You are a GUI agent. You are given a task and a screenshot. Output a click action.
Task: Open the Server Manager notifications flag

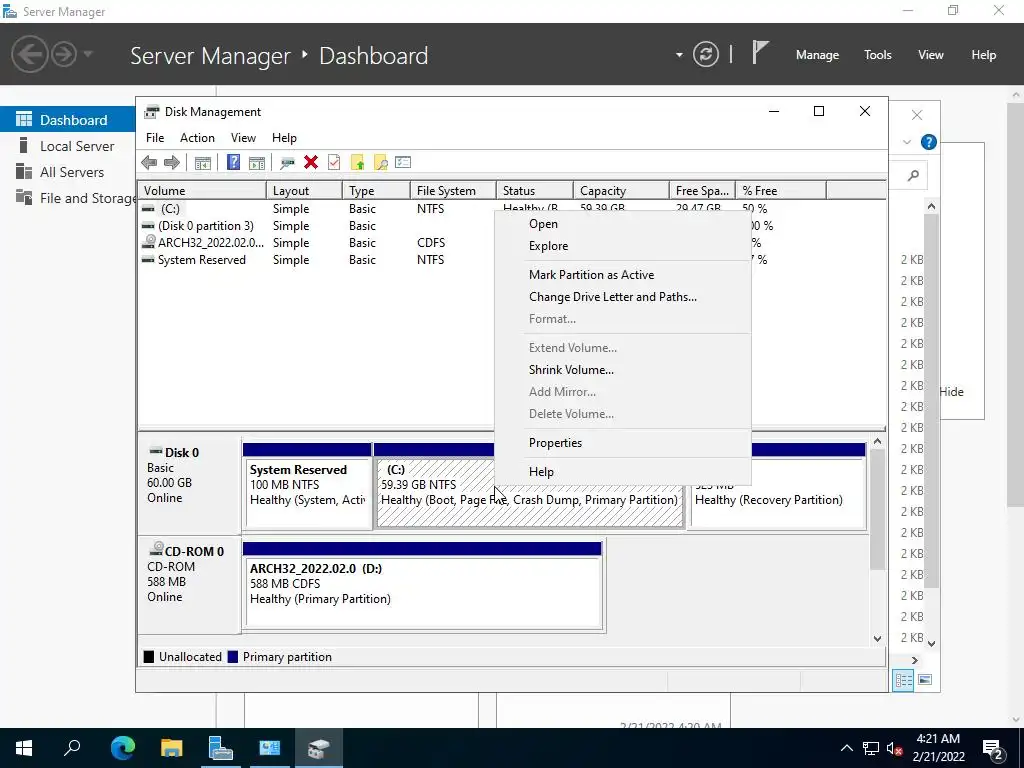[x=760, y=52]
